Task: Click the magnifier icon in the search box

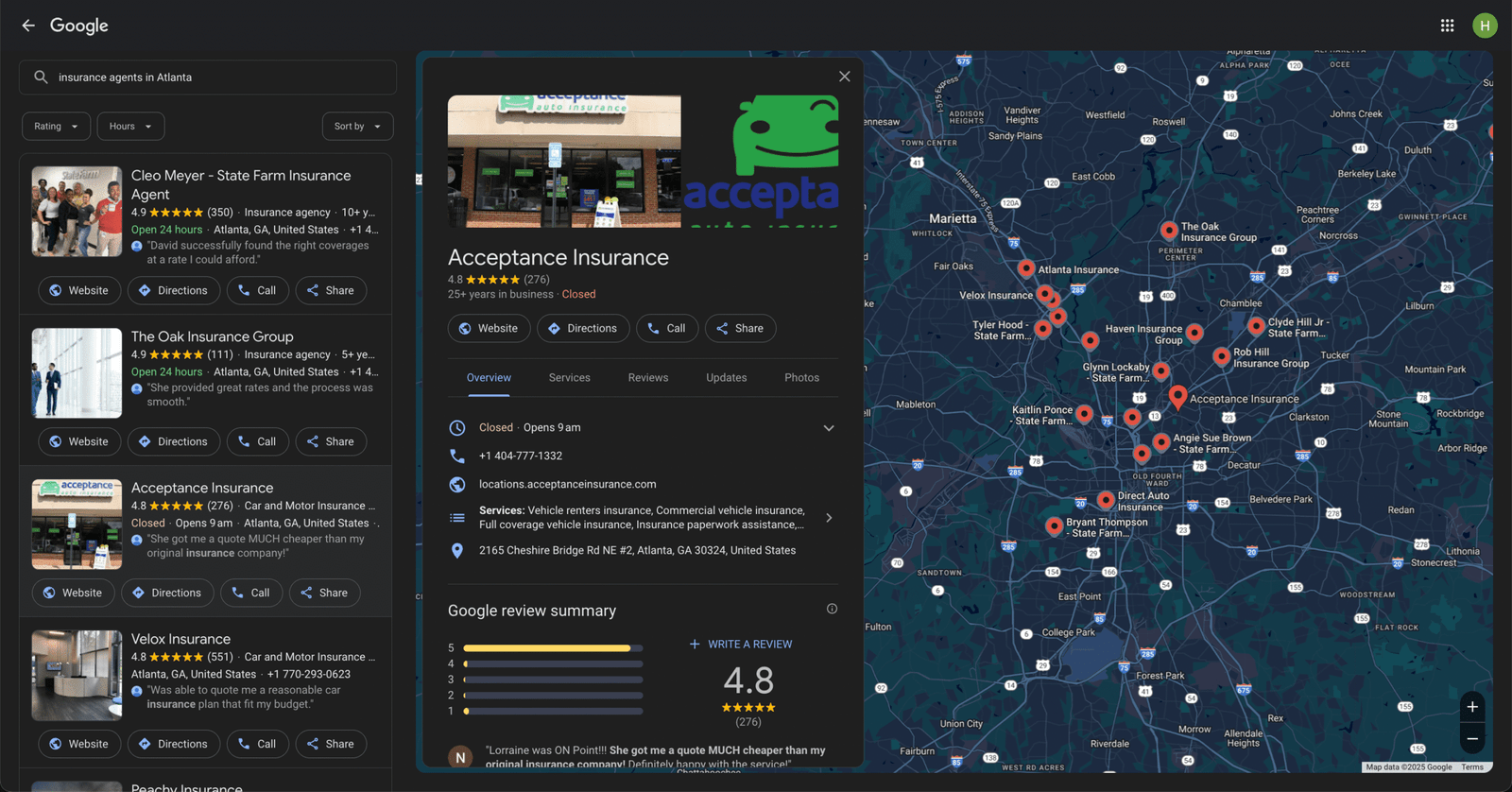Action: tap(41, 77)
